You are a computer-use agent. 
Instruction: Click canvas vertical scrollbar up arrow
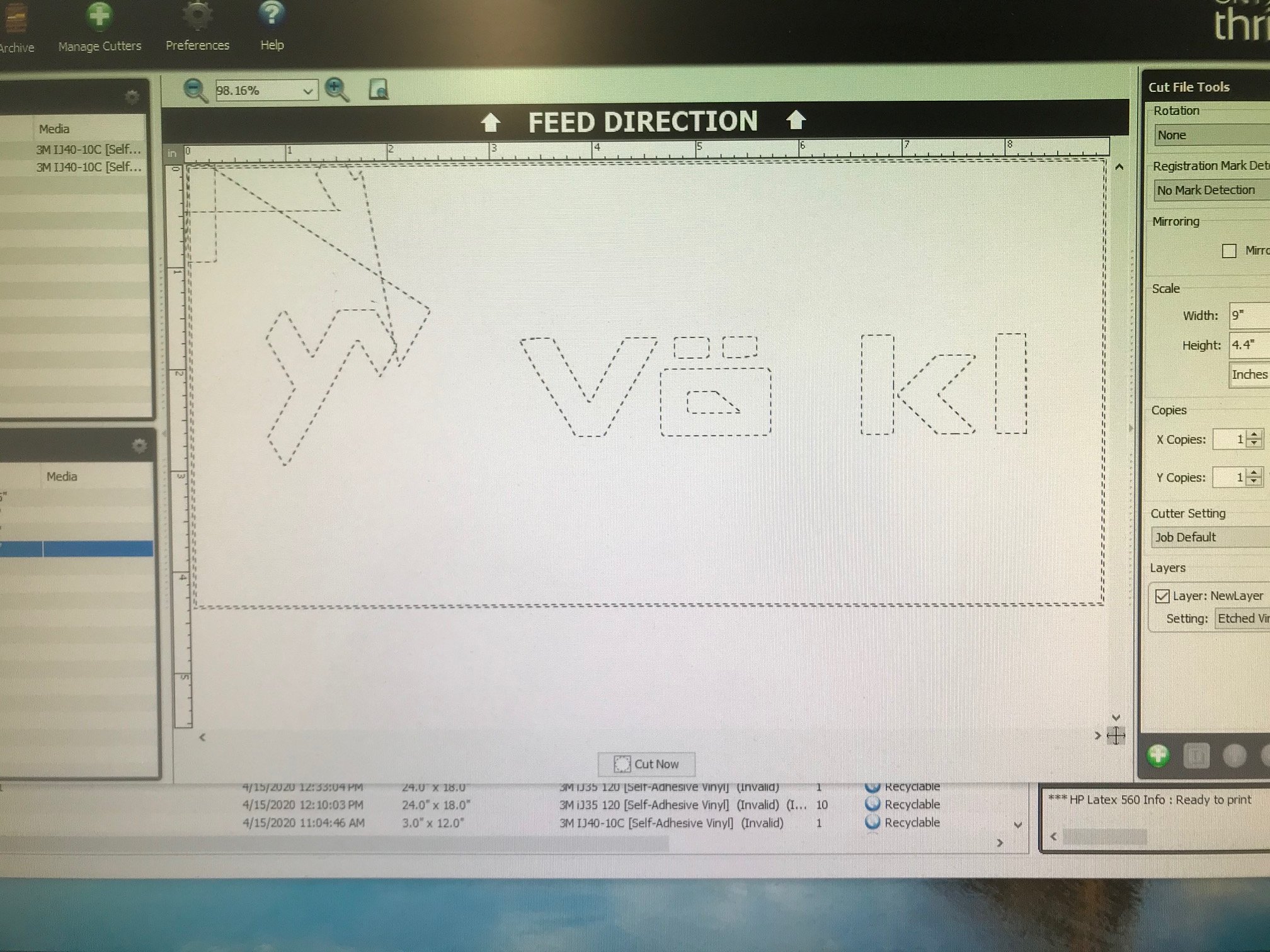[1119, 167]
